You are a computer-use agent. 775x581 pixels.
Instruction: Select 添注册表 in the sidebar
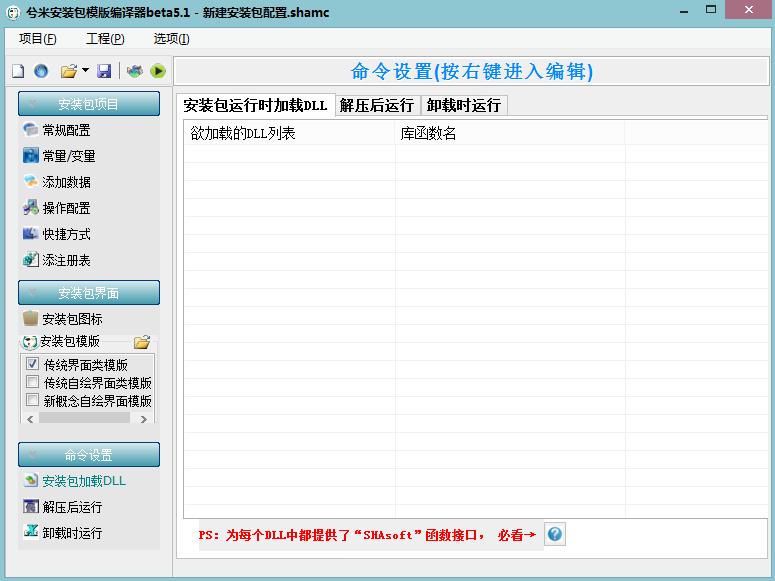[66, 260]
